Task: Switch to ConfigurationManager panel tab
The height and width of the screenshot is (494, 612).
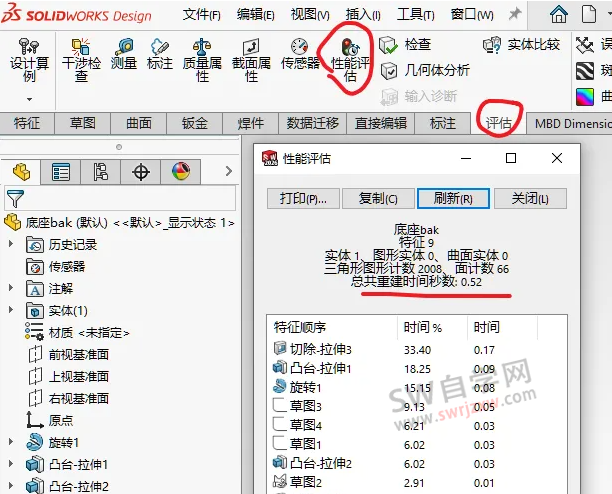Action: coord(101,172)
